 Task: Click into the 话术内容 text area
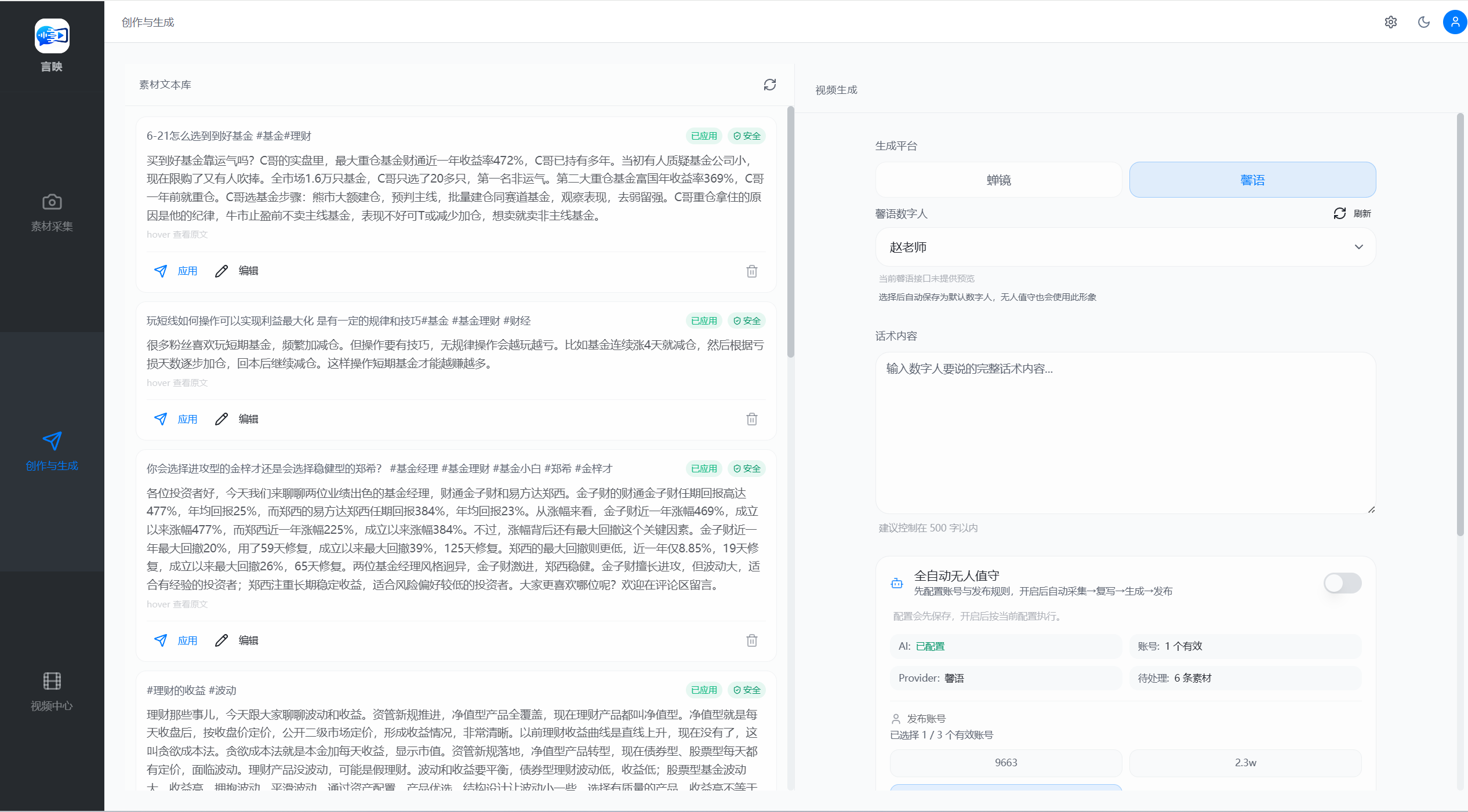(1125, 433)
